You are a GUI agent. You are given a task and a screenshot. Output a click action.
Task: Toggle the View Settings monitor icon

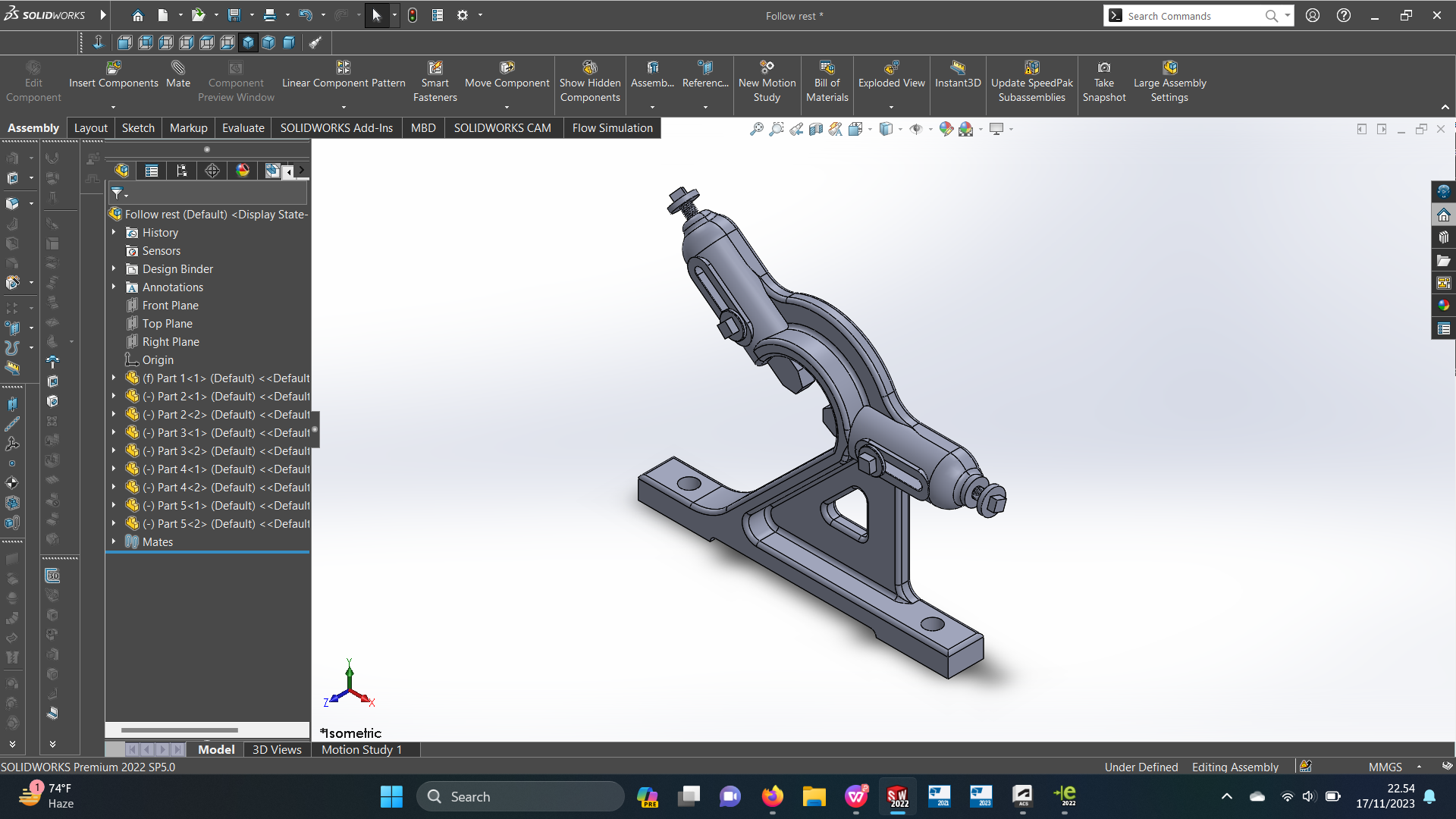click(996, 129)
